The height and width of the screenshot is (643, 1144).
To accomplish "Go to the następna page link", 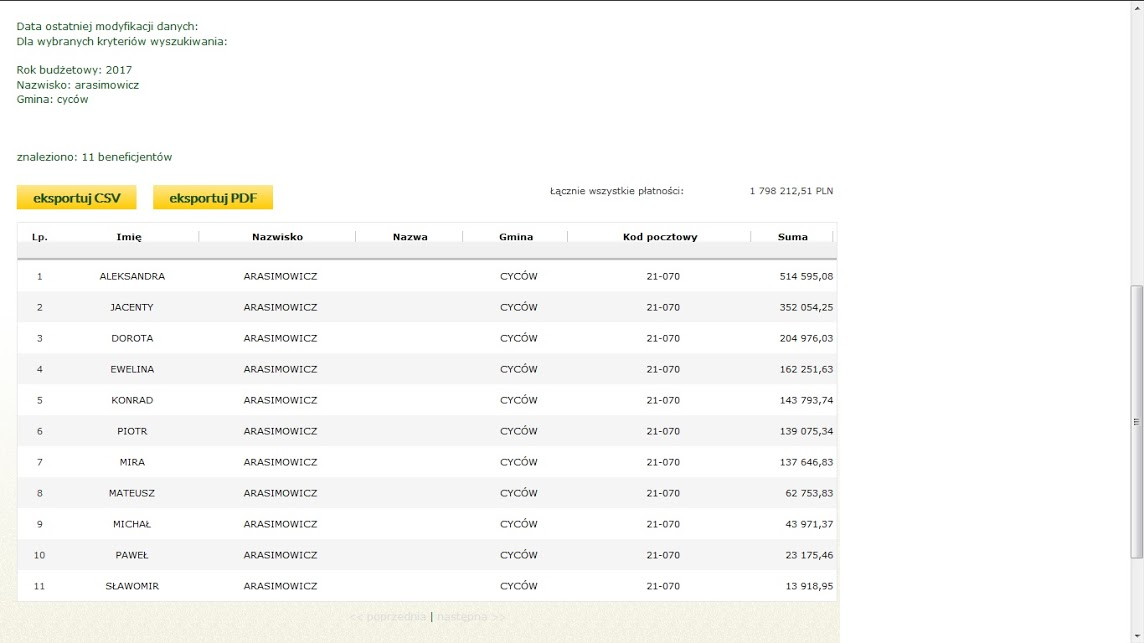I will point(471,617).
